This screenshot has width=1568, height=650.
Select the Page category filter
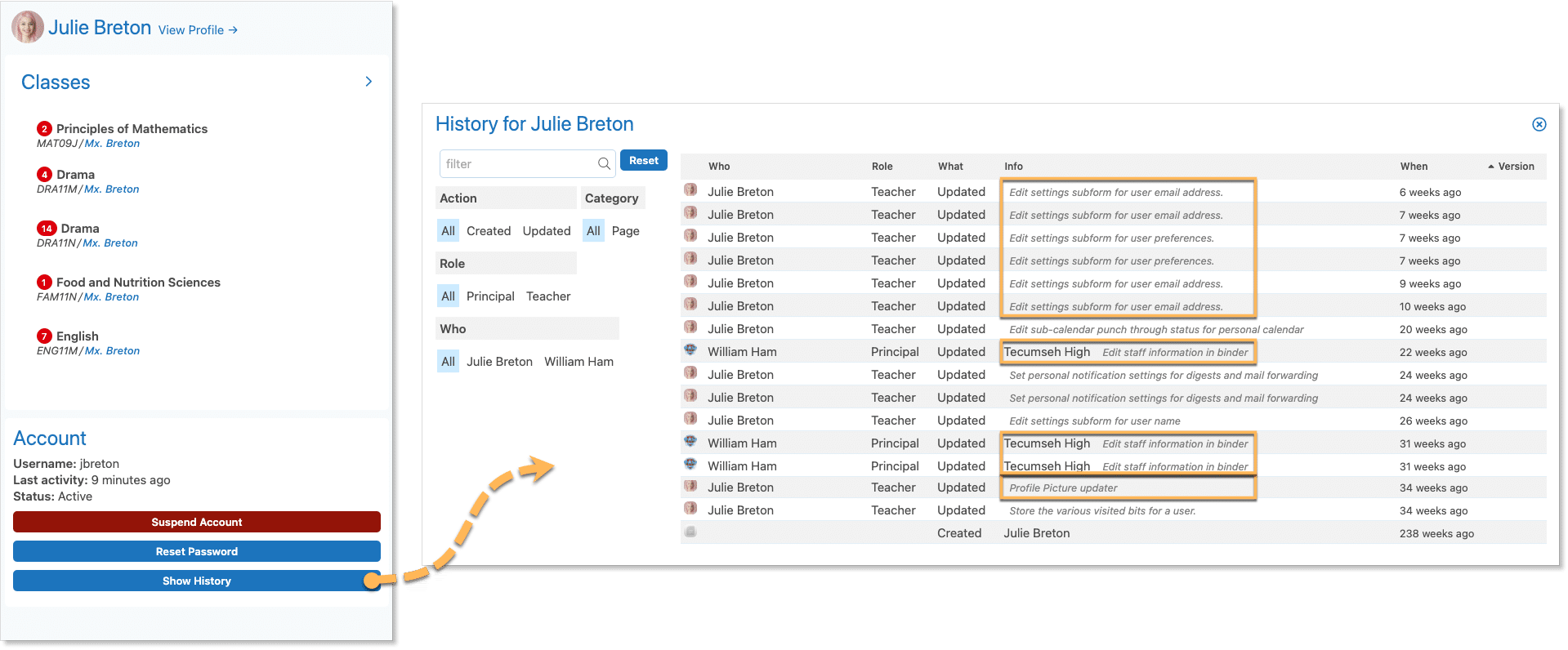coord(625,231)
